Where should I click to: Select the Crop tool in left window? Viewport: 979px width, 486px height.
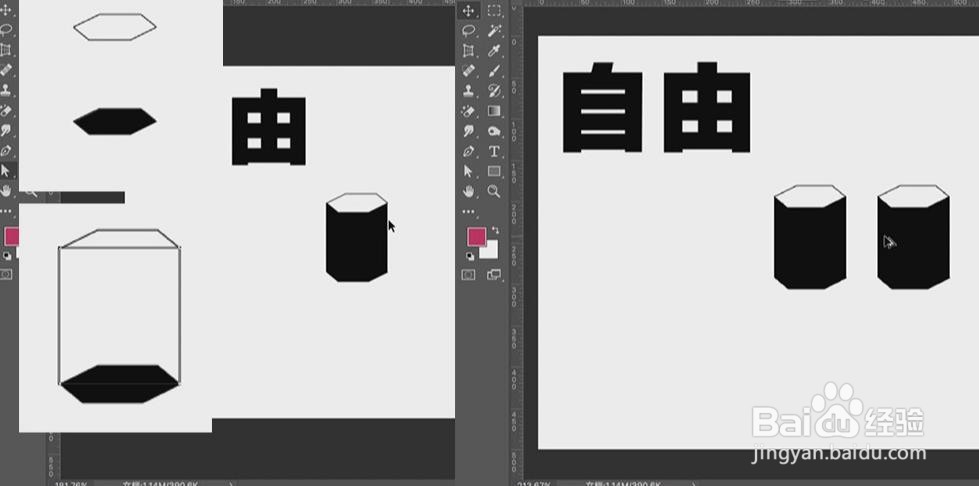(6, 49)
